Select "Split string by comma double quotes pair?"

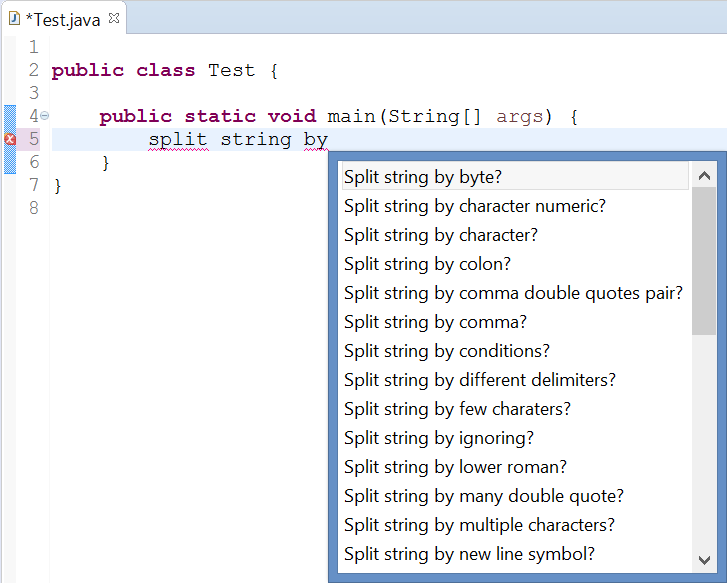[x=513, y=293]
